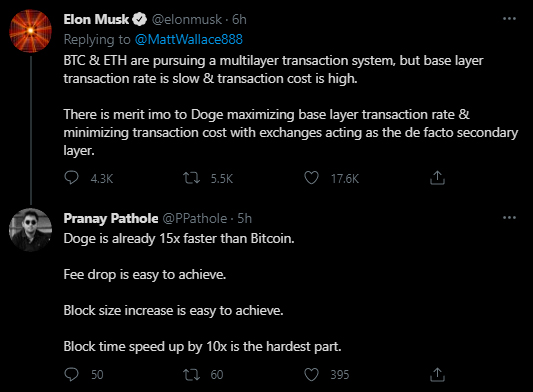Open the @elonmusk handle
The height and width of the screenshot is (392, 533).
pos(187,19)
